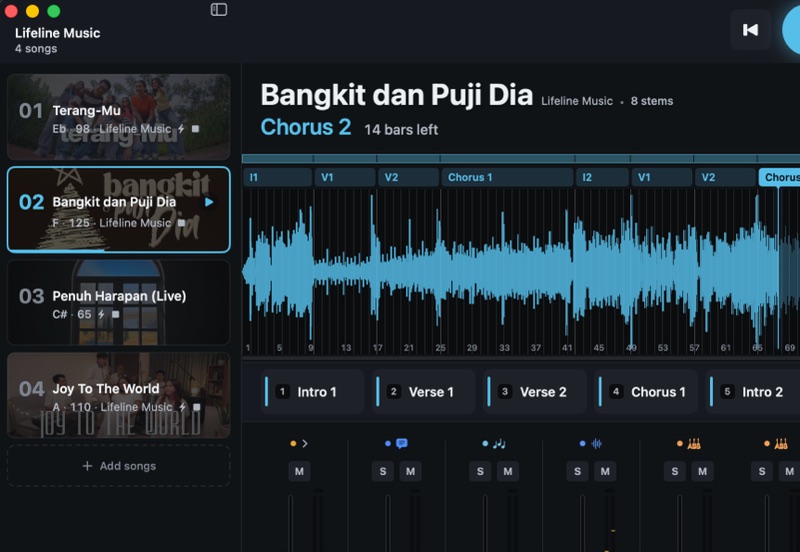This screenshot has height=552, width=800.
Task: Jump to the first V1 section marker
Action: (345, 178)
